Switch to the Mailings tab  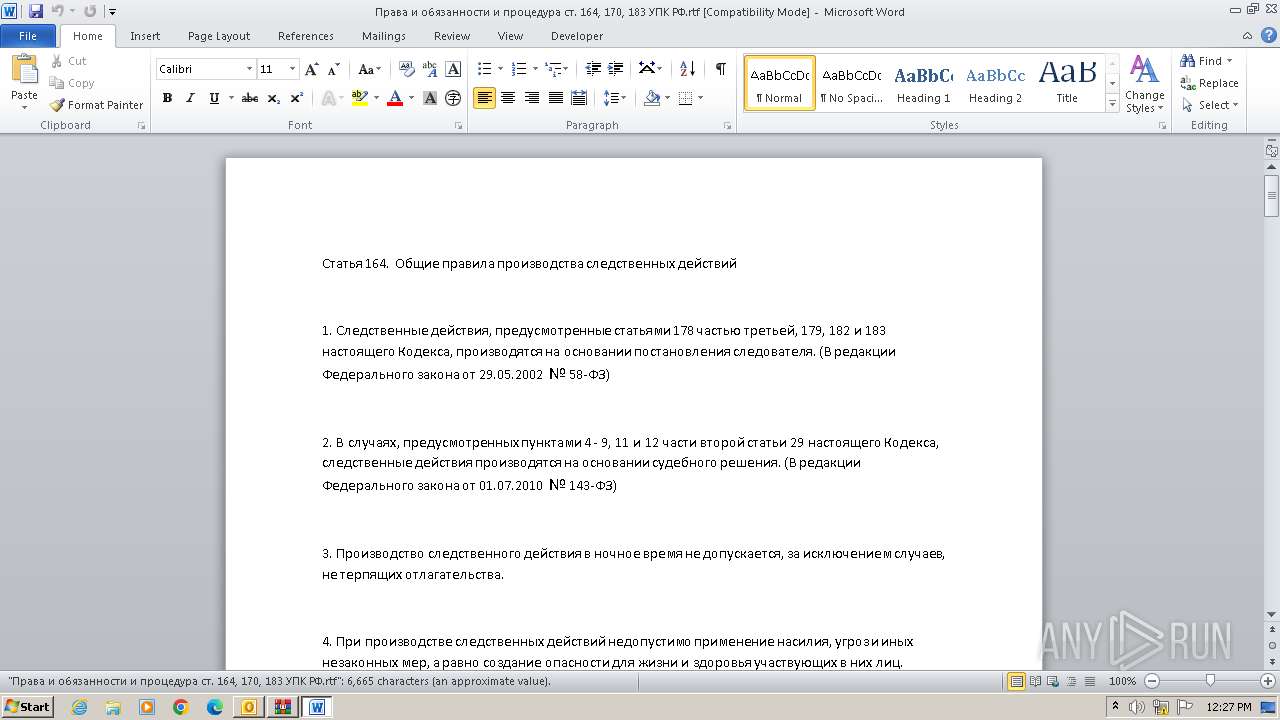click(384, 36)
